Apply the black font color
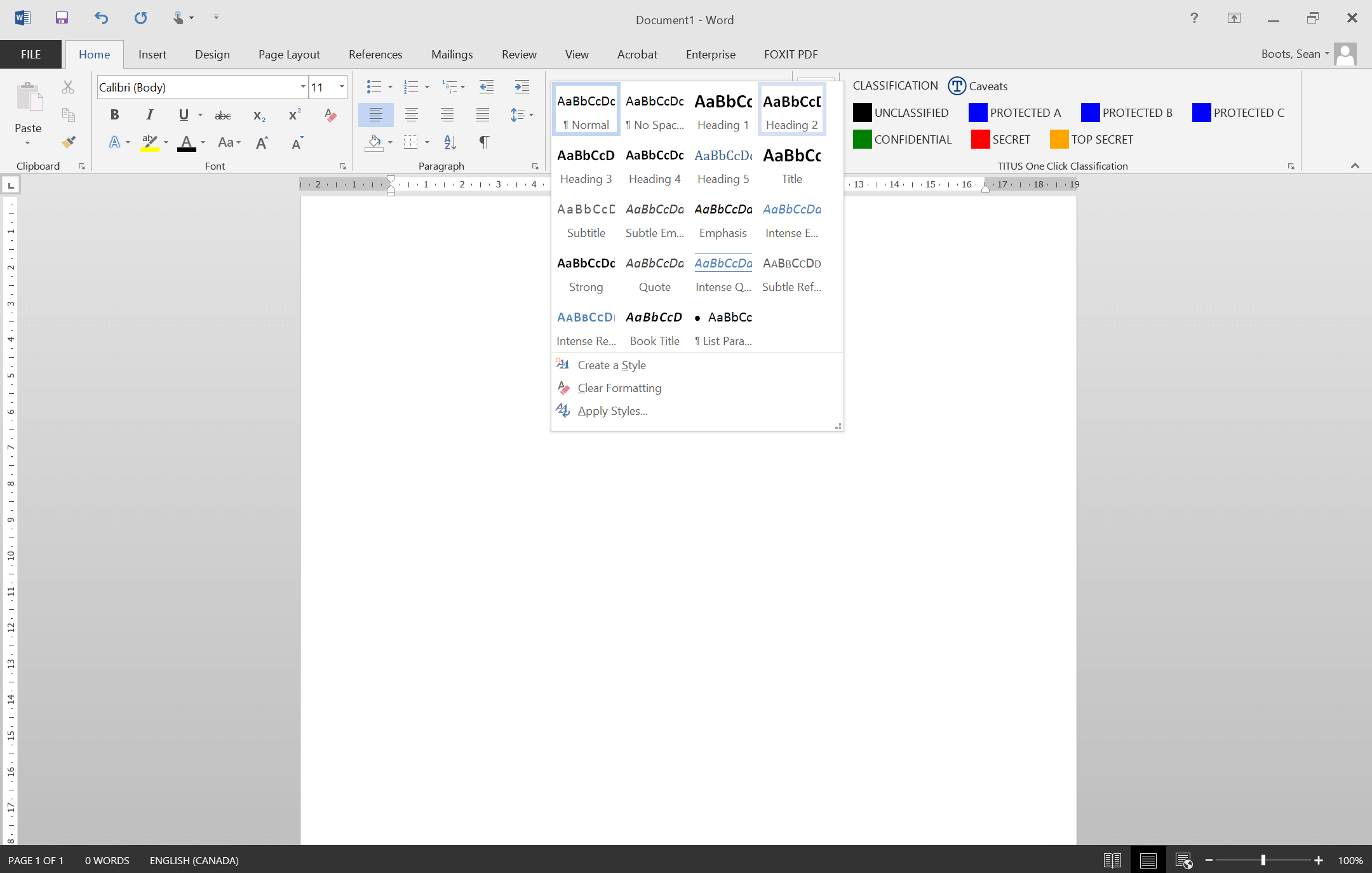The height and width of the screenshot is (873, 1372). click(x=186, y=142)
